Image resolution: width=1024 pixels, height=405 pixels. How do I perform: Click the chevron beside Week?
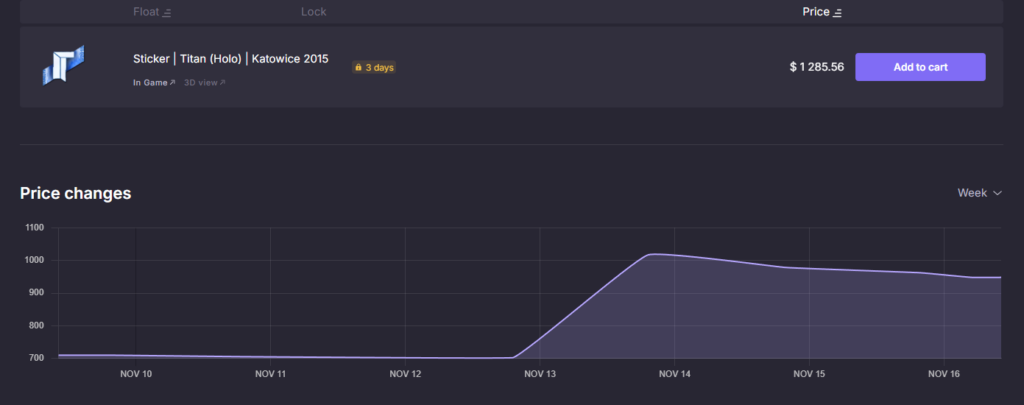click(997, 193)
